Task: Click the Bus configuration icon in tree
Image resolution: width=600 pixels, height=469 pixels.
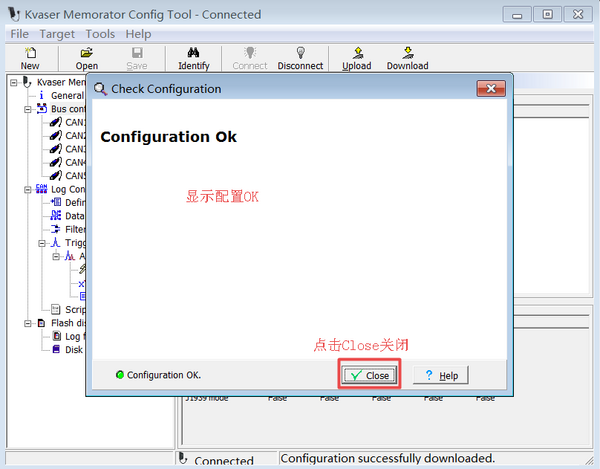Action: click(x=42, y=109)
